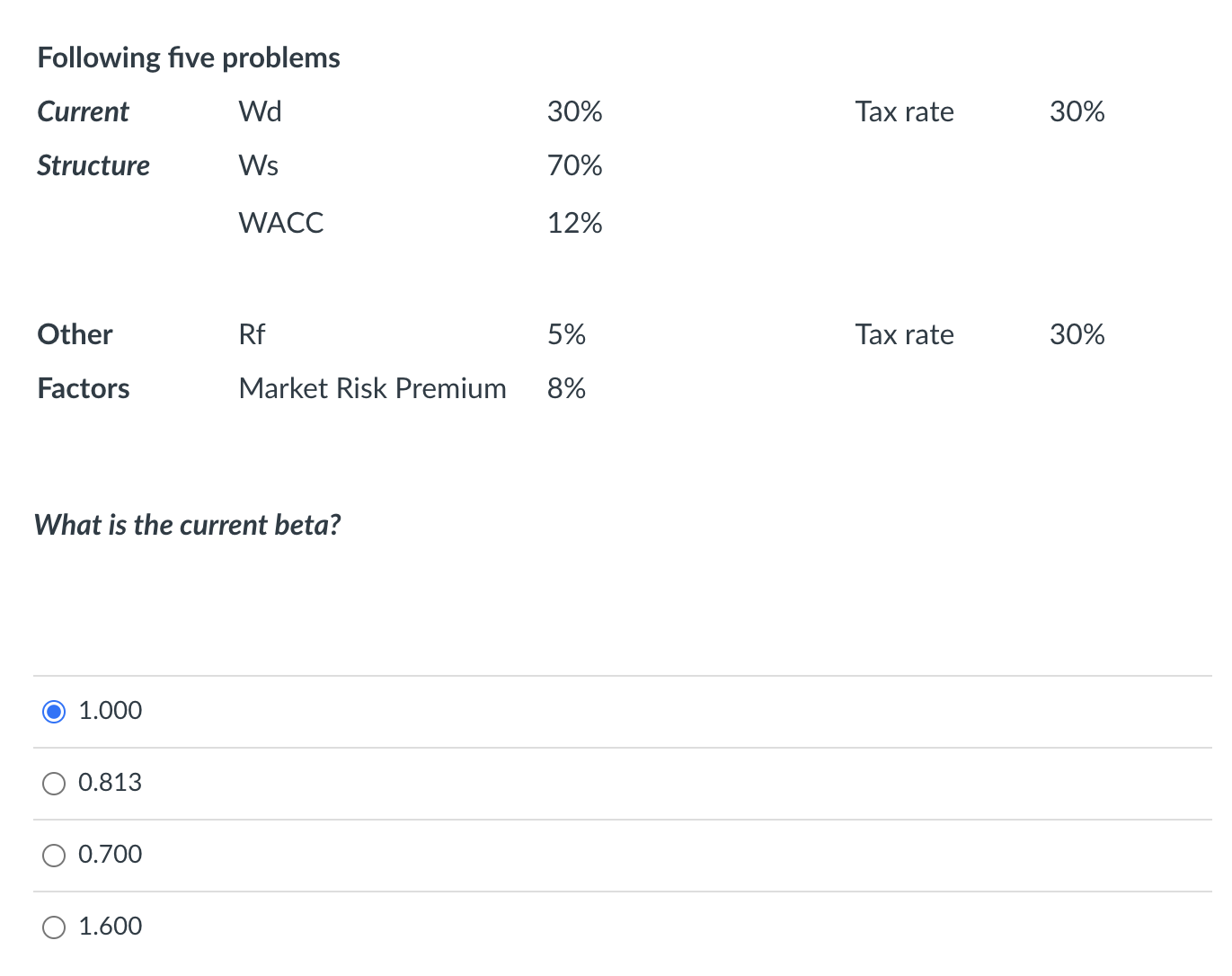Viewport: 1232px width, 976px height.
Task: Click the 12% WACC value
Action: pos(575,223)
